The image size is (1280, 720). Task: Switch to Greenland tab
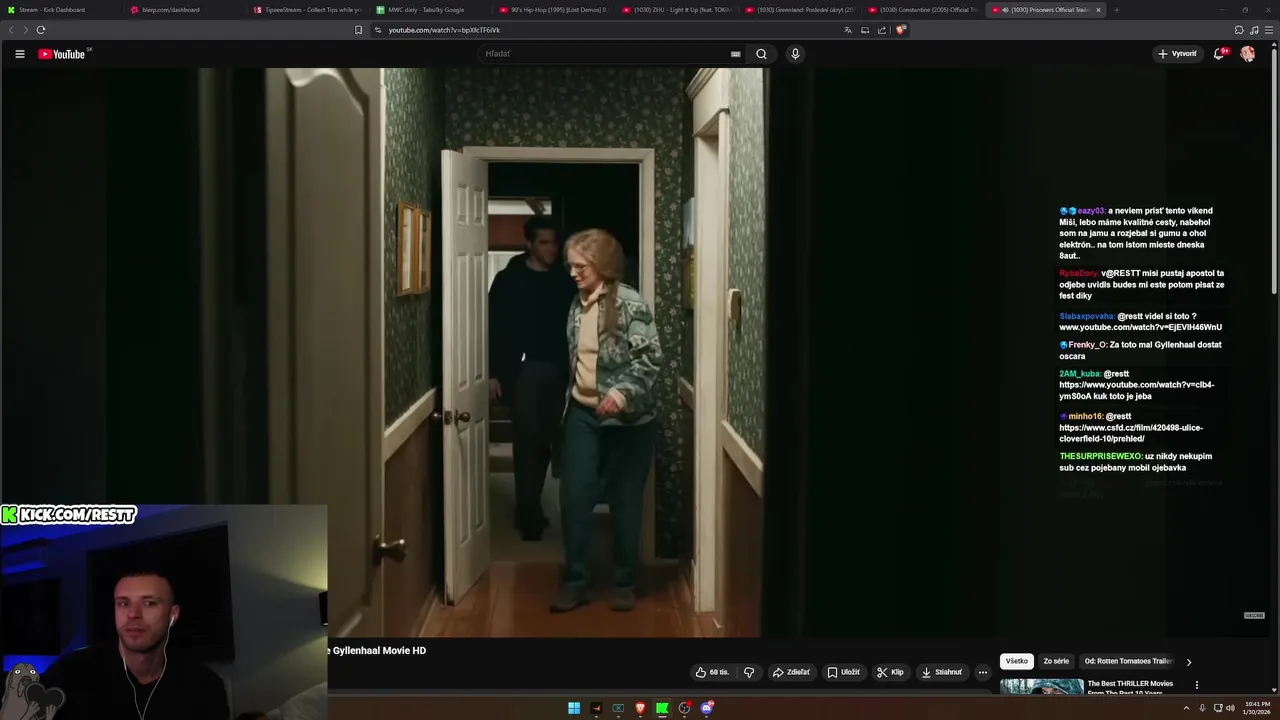799,10
